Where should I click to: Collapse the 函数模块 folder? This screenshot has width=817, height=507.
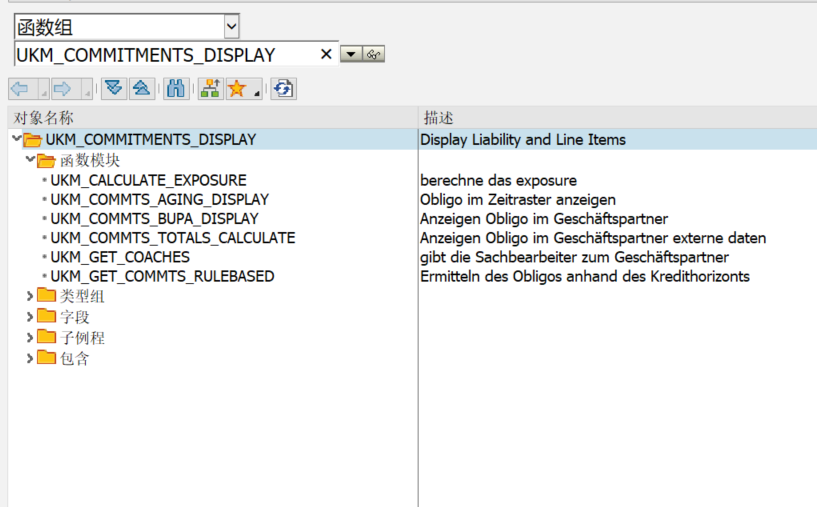point(30,159)
